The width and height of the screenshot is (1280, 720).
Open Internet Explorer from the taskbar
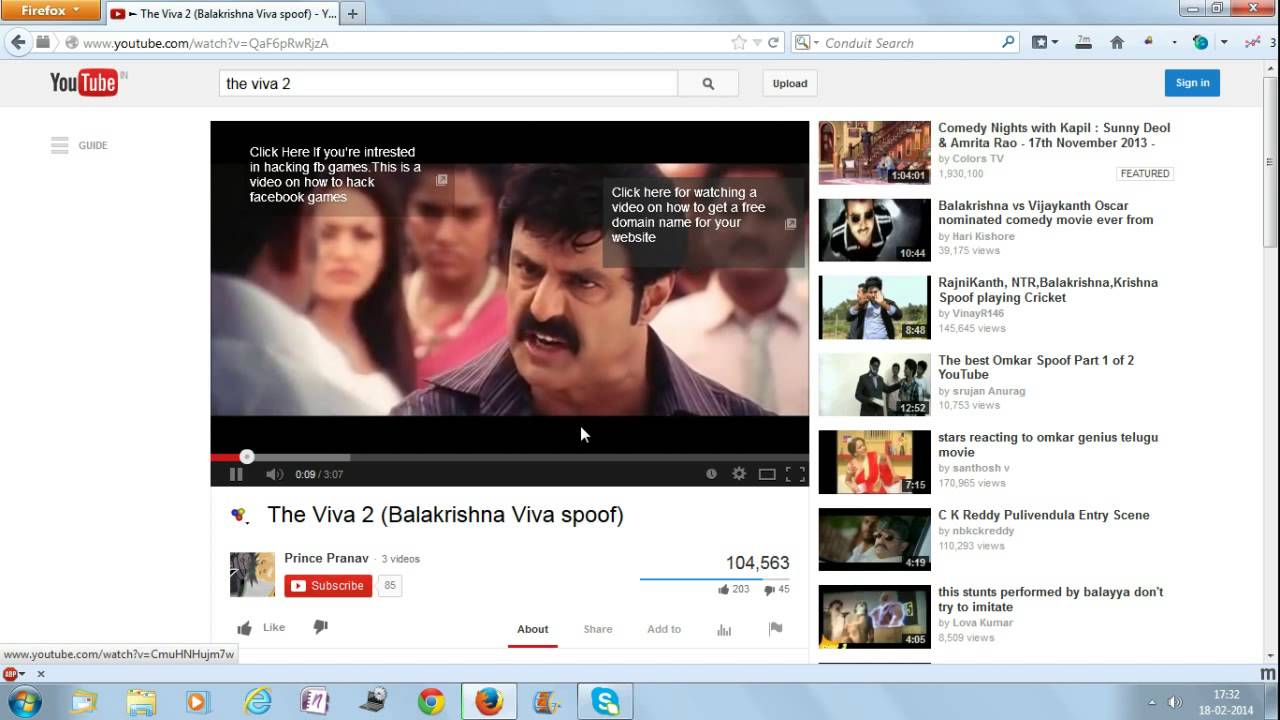258,702
